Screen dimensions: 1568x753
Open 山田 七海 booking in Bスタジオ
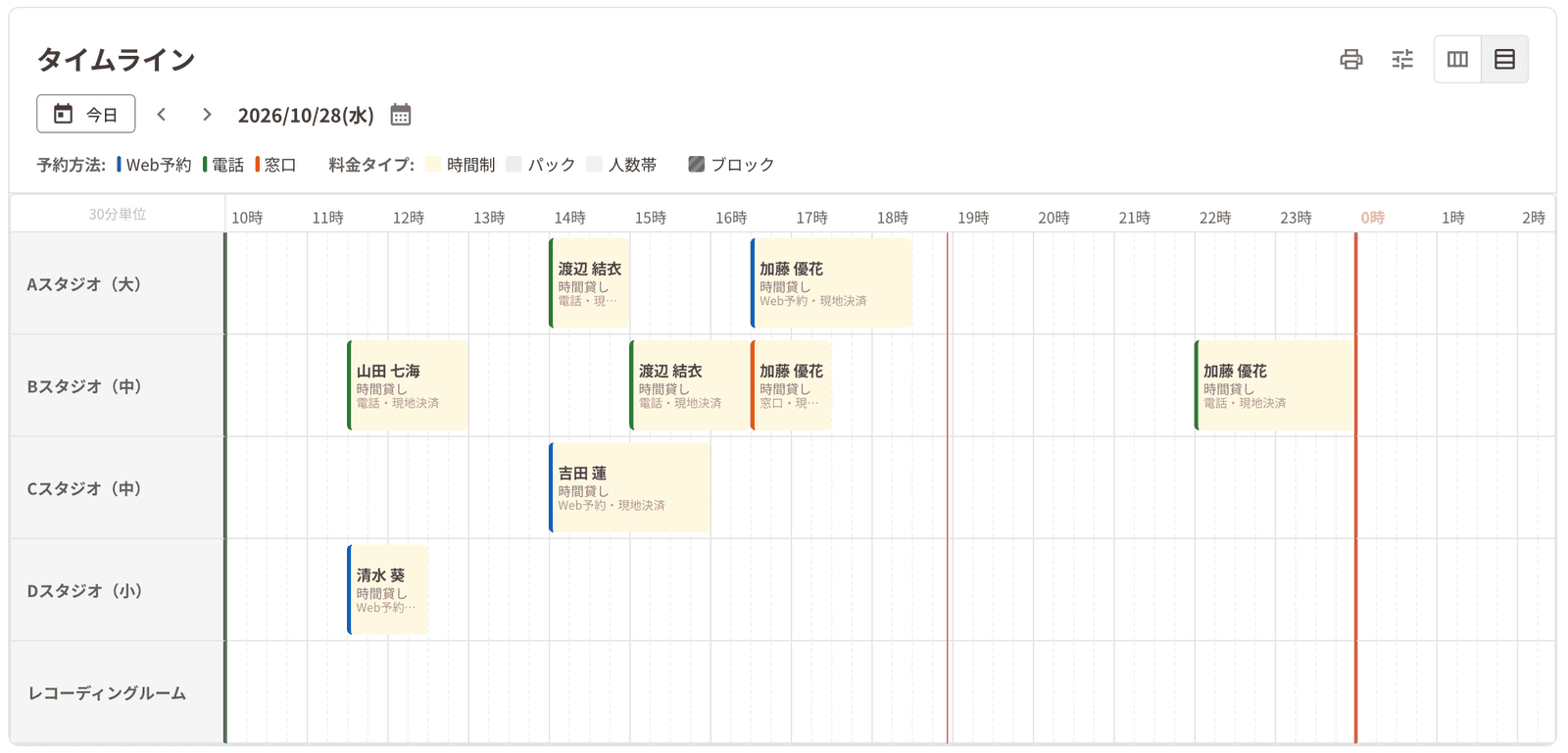(x=407, y=385)
